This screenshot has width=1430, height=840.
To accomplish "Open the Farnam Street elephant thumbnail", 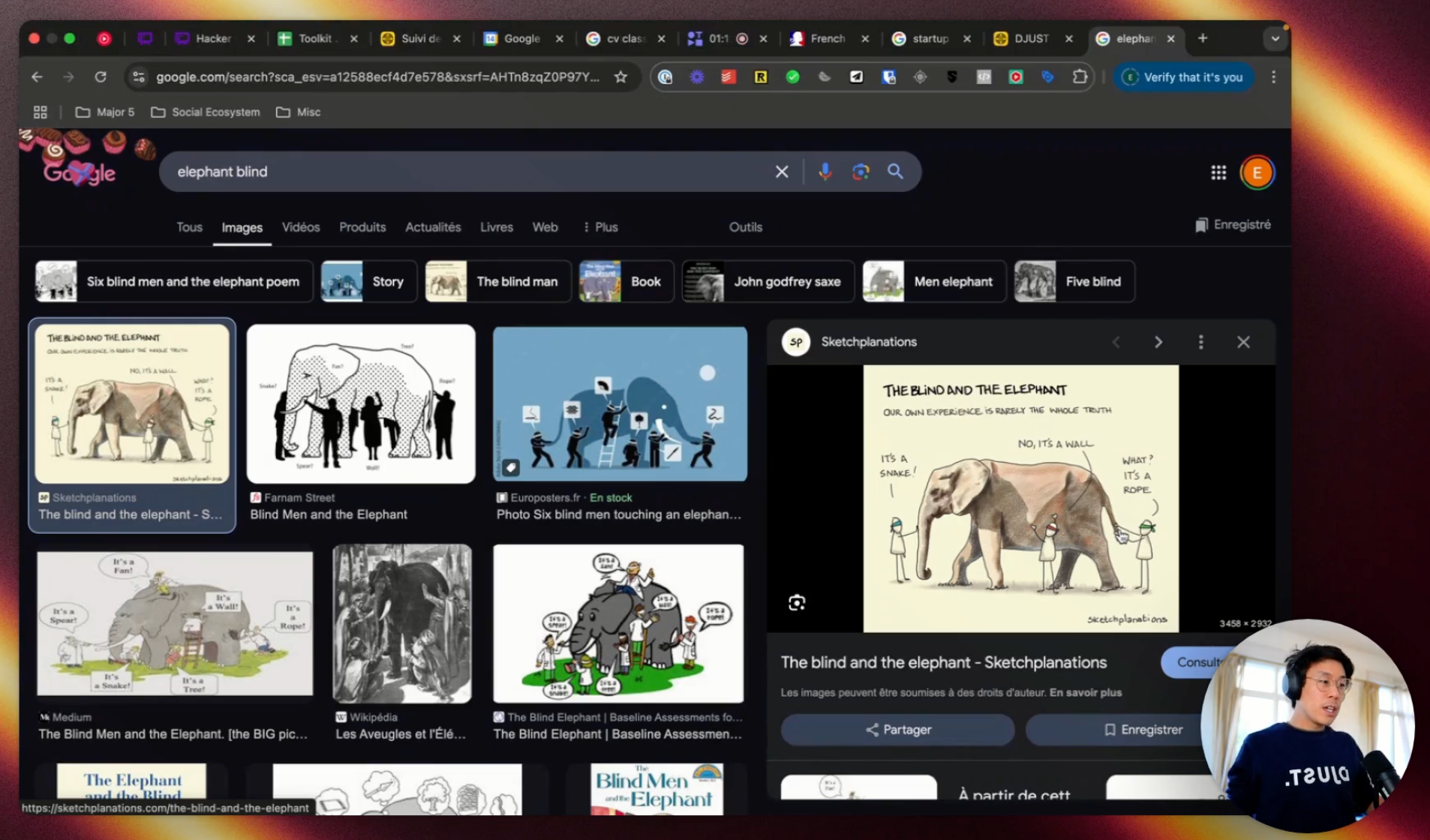I will (361, 404).
